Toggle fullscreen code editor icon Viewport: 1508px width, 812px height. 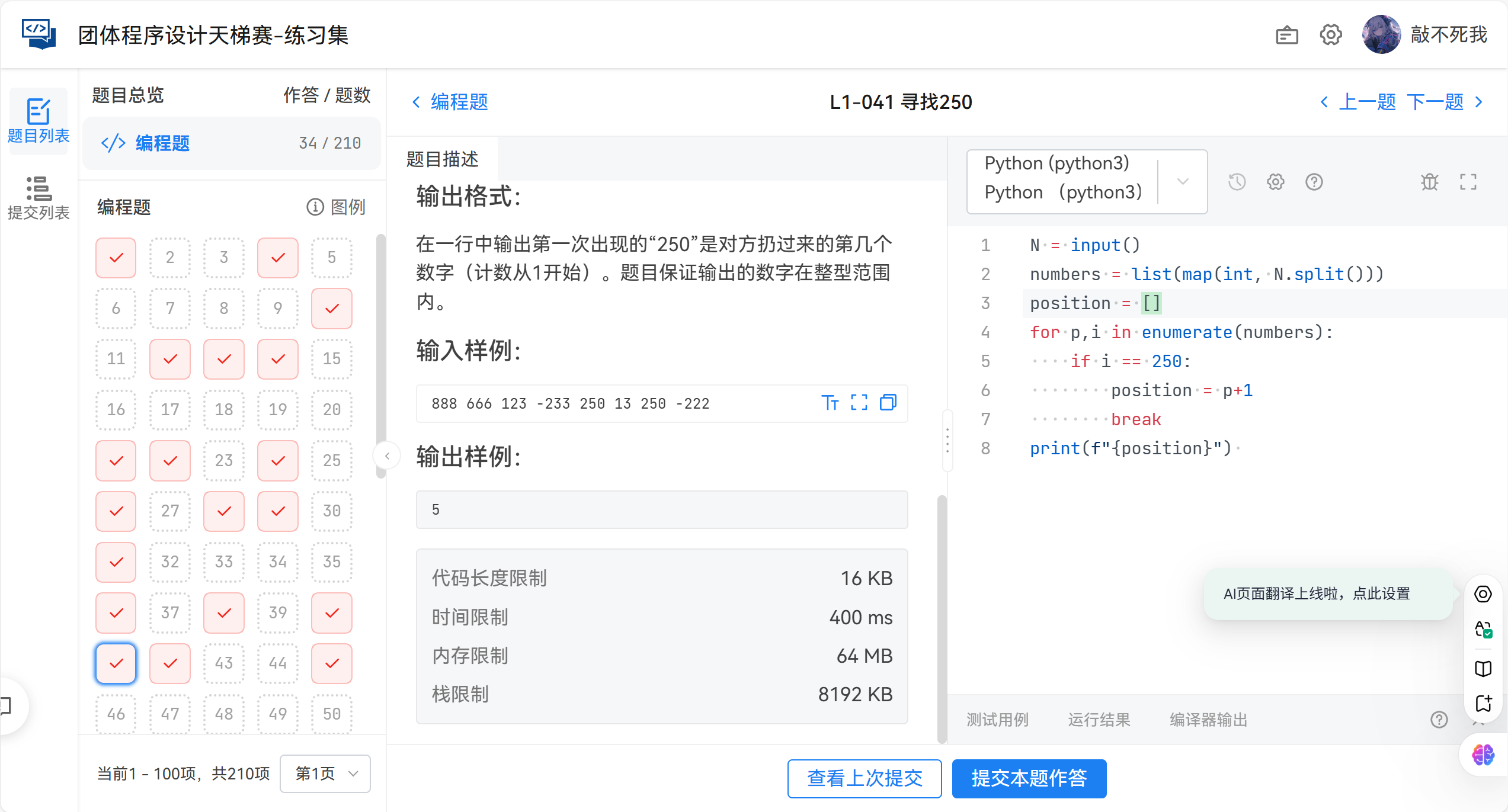coord(1468,182)
